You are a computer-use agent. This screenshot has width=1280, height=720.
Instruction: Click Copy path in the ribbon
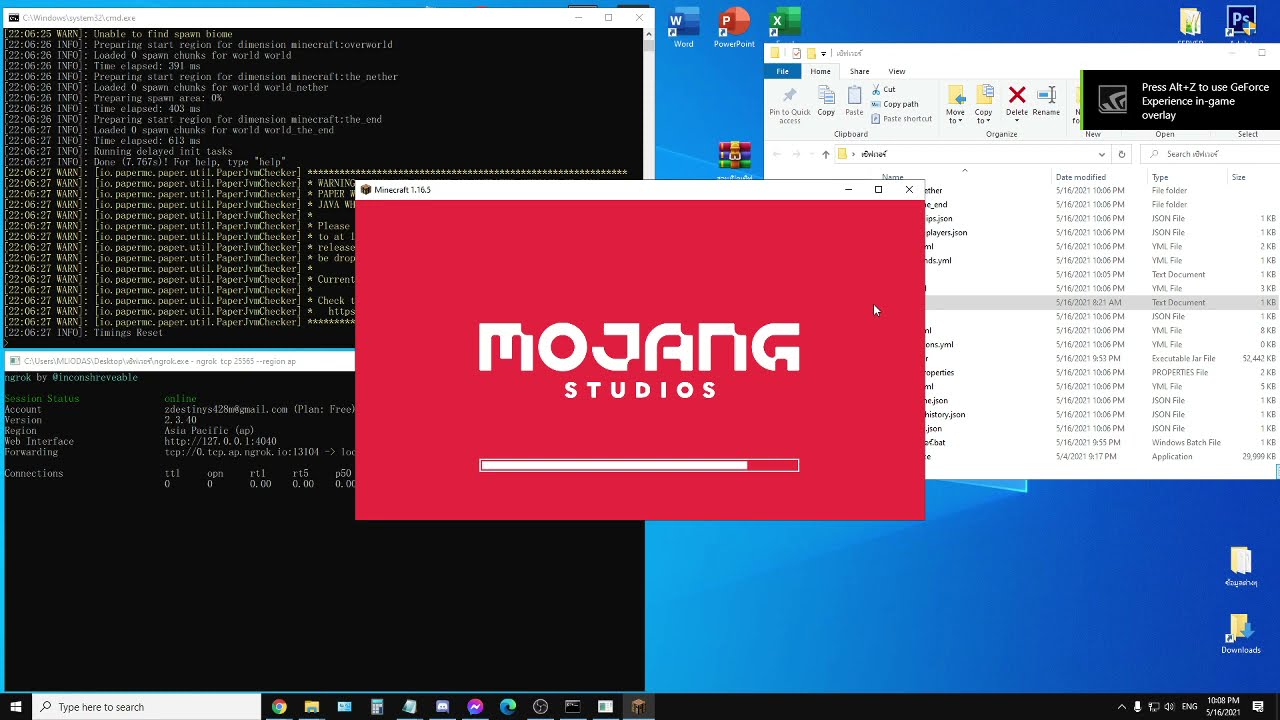coord(895,104)
